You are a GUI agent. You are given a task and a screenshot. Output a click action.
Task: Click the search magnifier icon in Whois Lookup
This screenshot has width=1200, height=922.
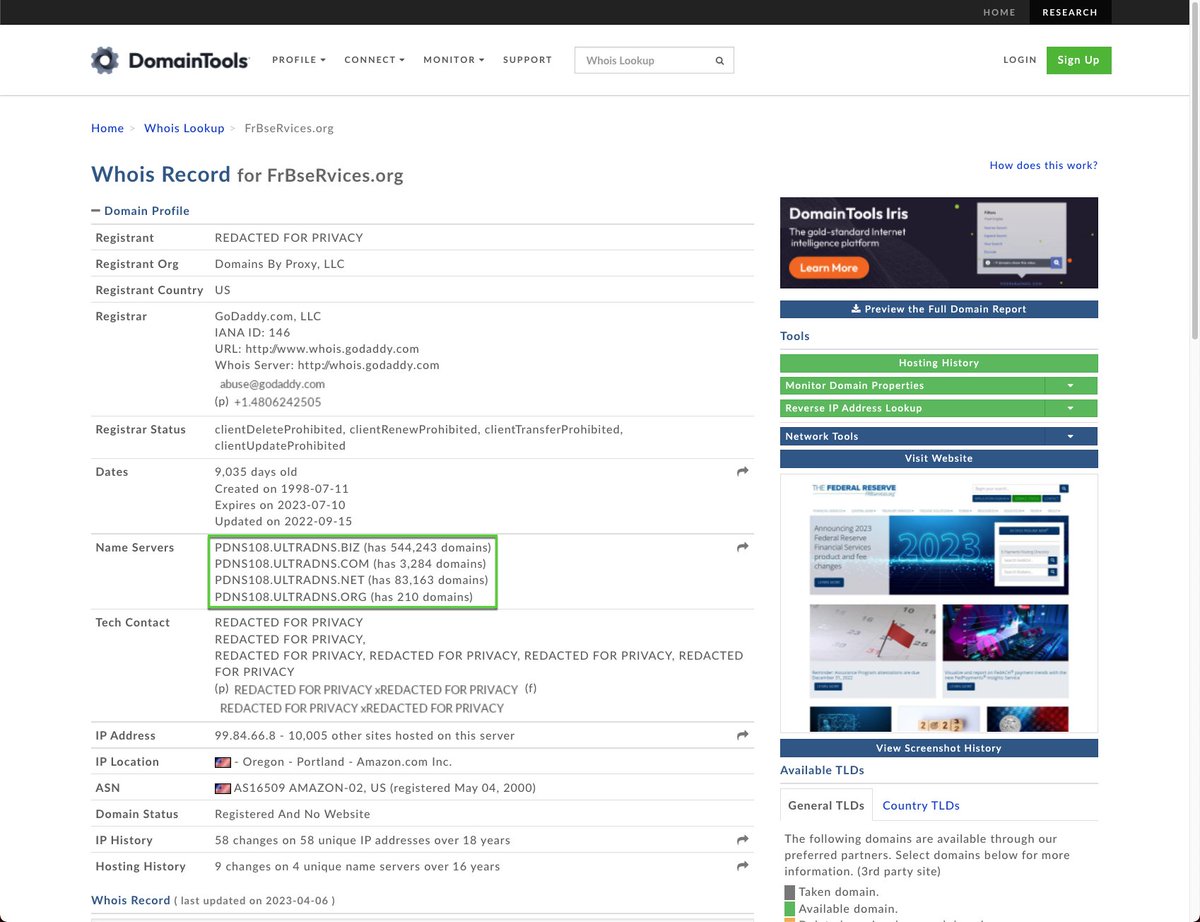coord(719,61)
